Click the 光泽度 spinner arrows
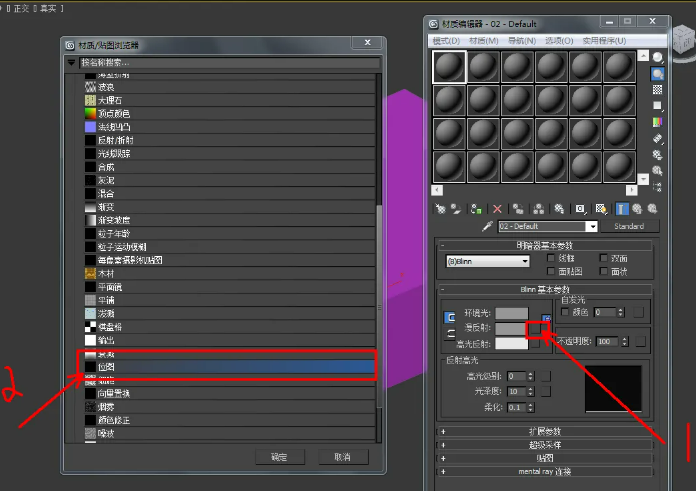 (531, 392)
